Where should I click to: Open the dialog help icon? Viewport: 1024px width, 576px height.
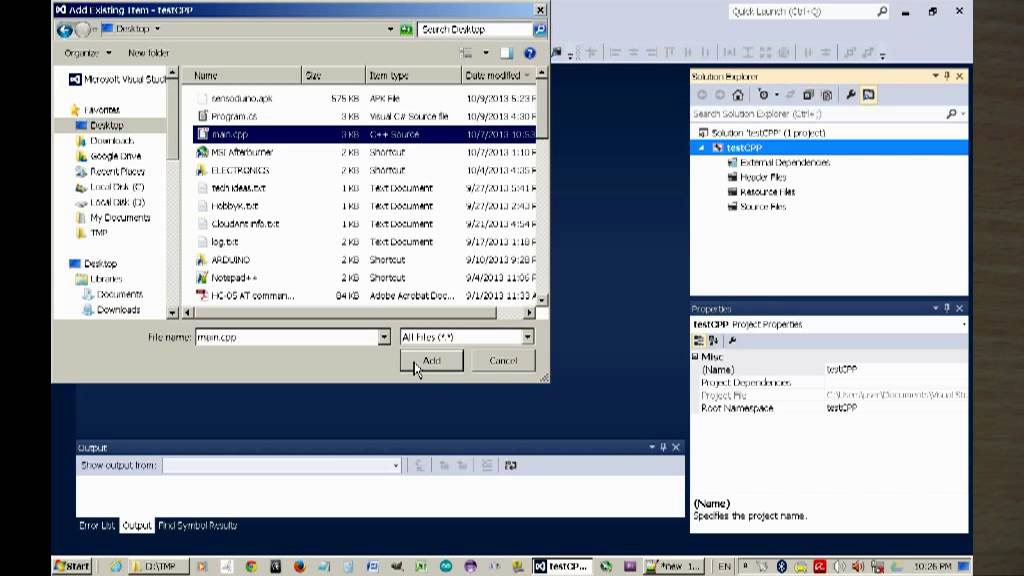[530, 53]
